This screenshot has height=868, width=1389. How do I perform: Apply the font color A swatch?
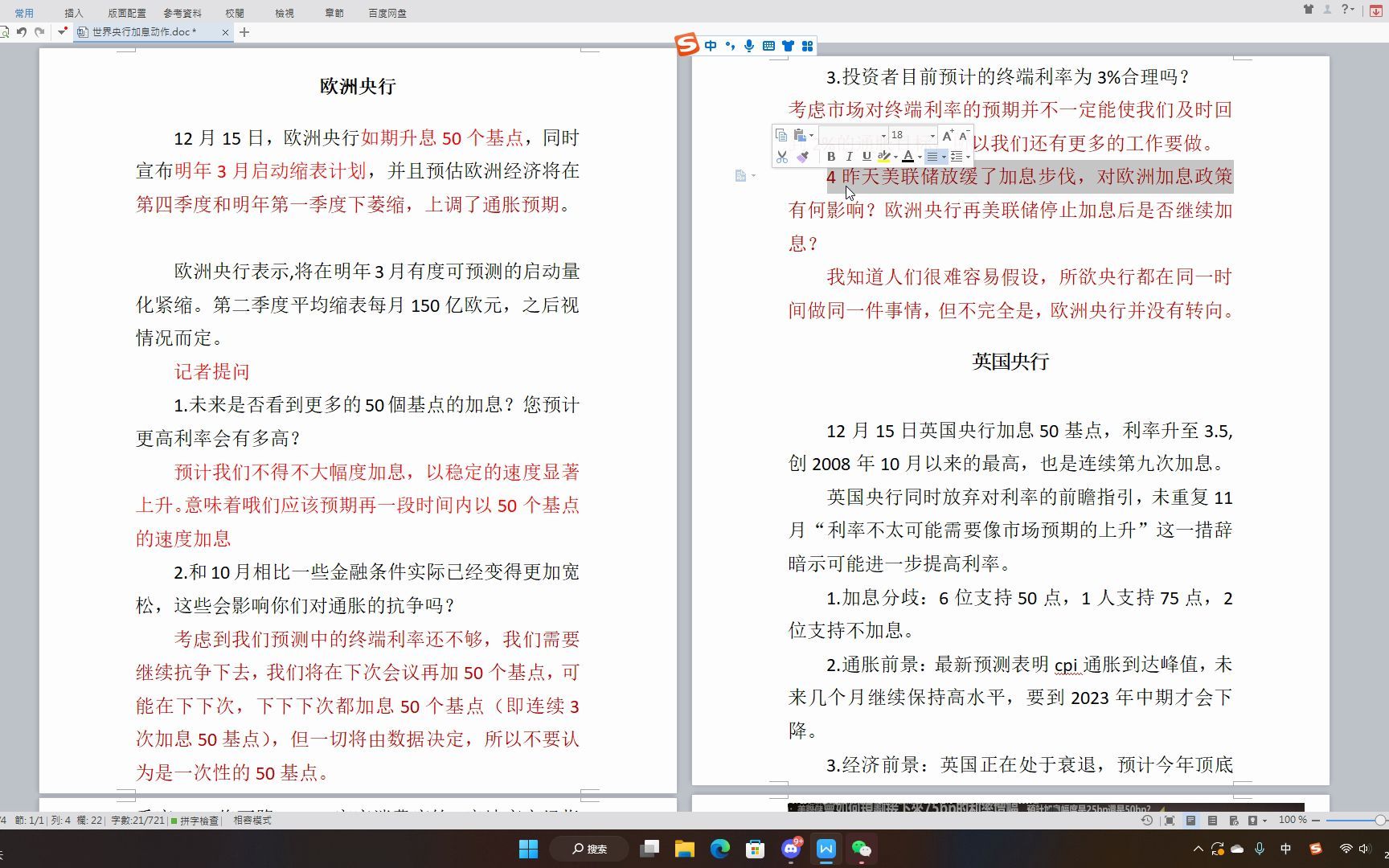[x=908, y=157]
